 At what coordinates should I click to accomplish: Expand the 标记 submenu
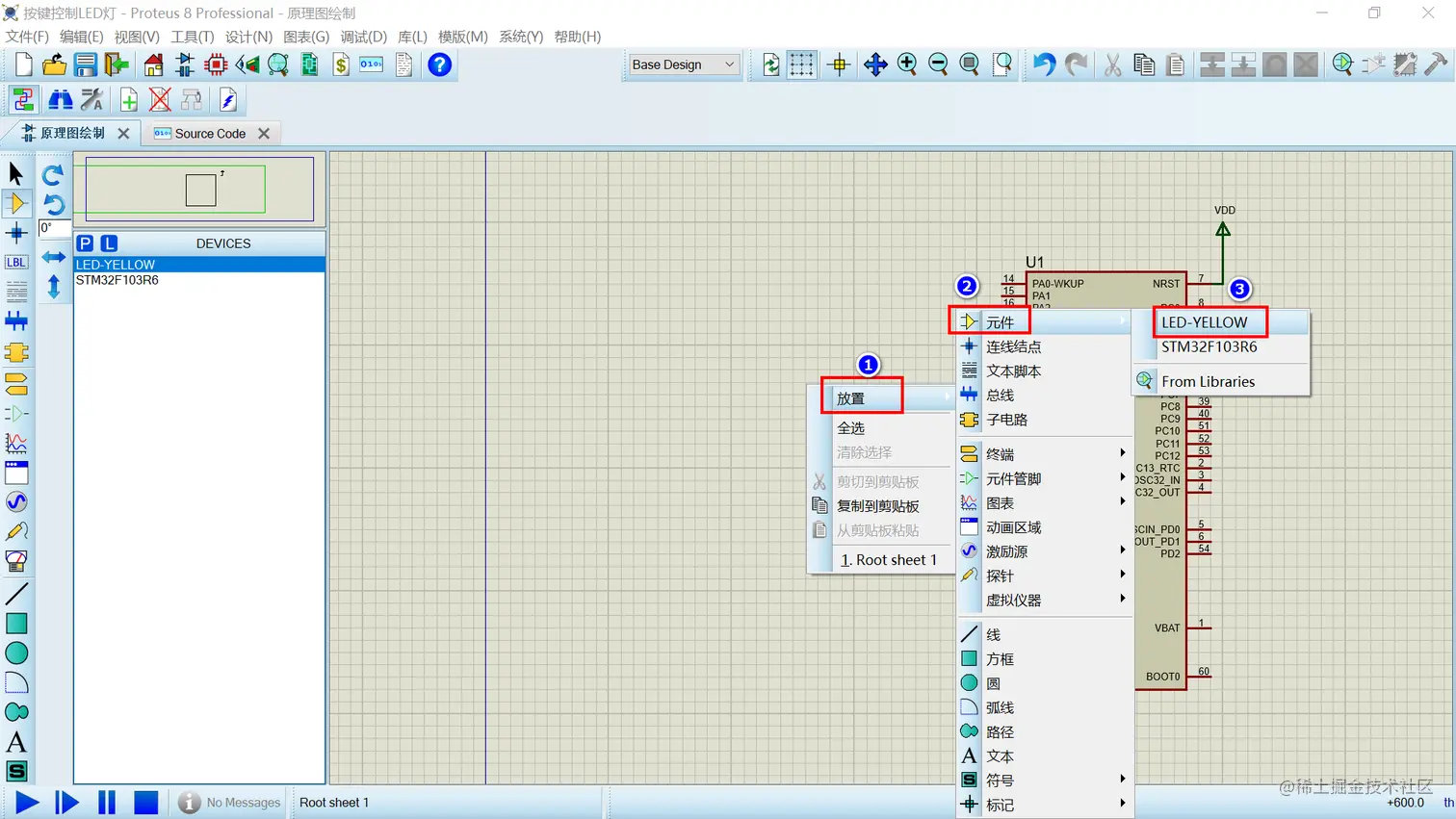point(1045,805)
